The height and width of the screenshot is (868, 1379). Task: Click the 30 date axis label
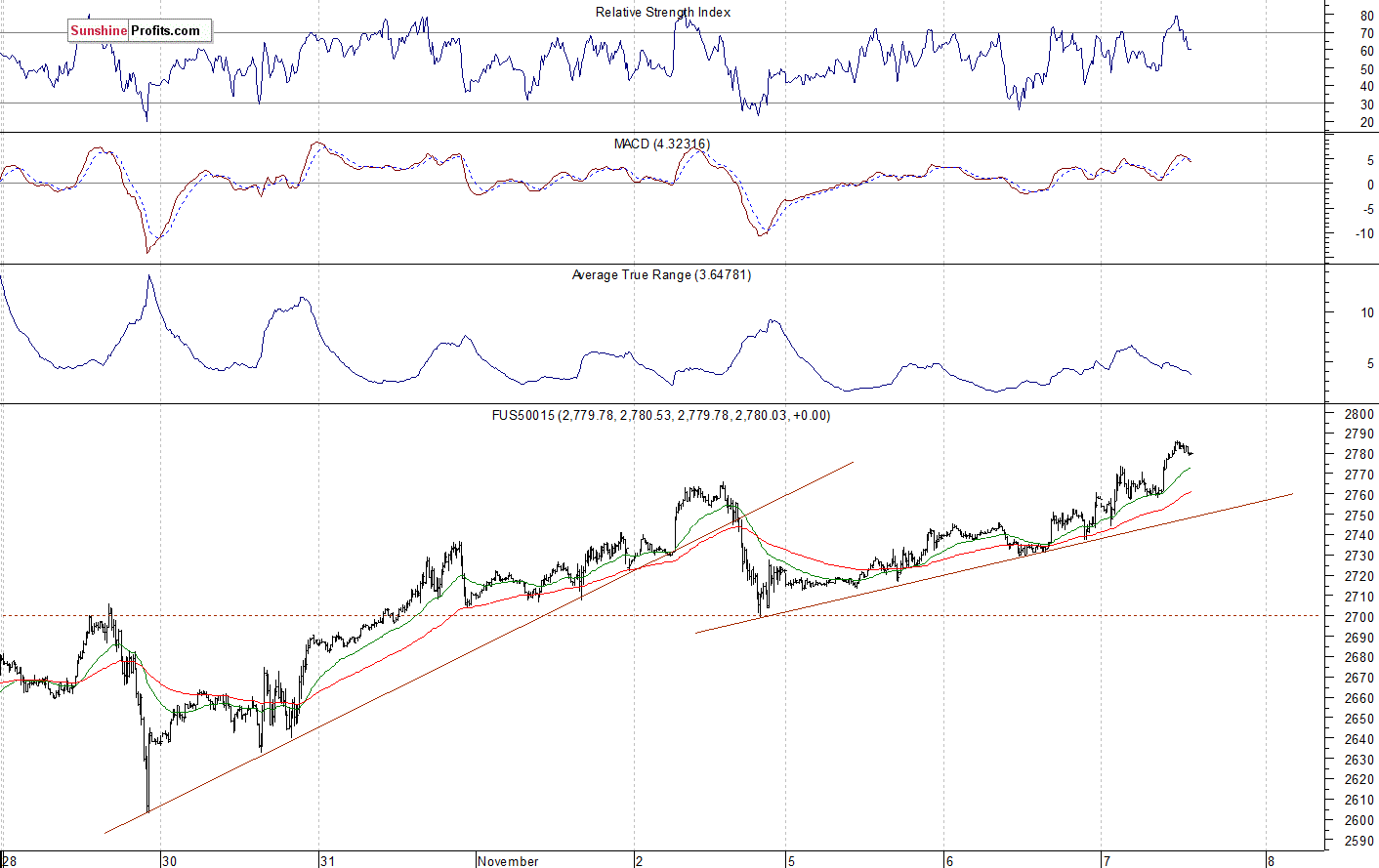(x=170, y=861)
